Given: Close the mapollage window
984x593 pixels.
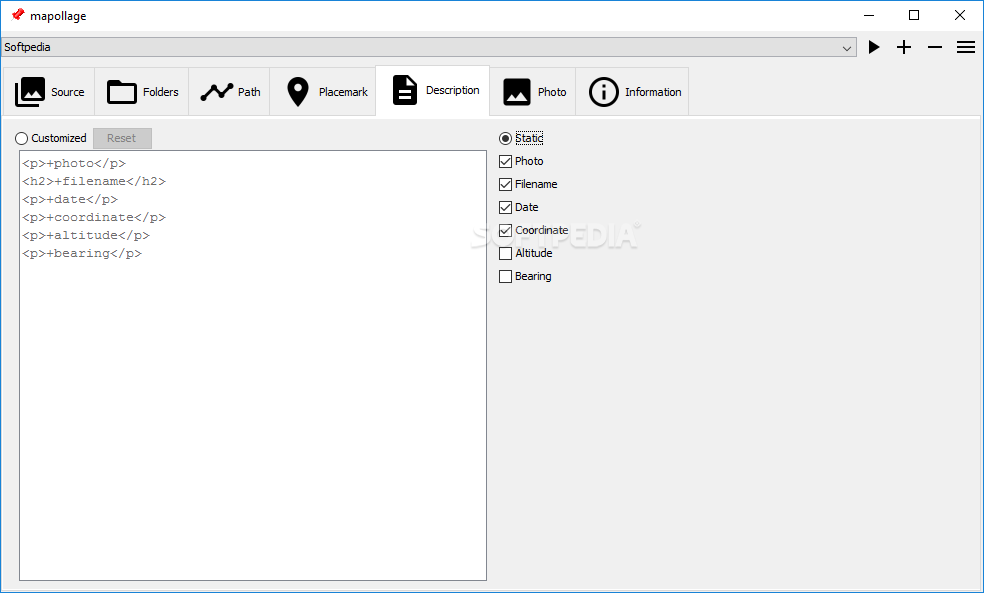Looking at the screenshot, I should (x=960, y=16).
